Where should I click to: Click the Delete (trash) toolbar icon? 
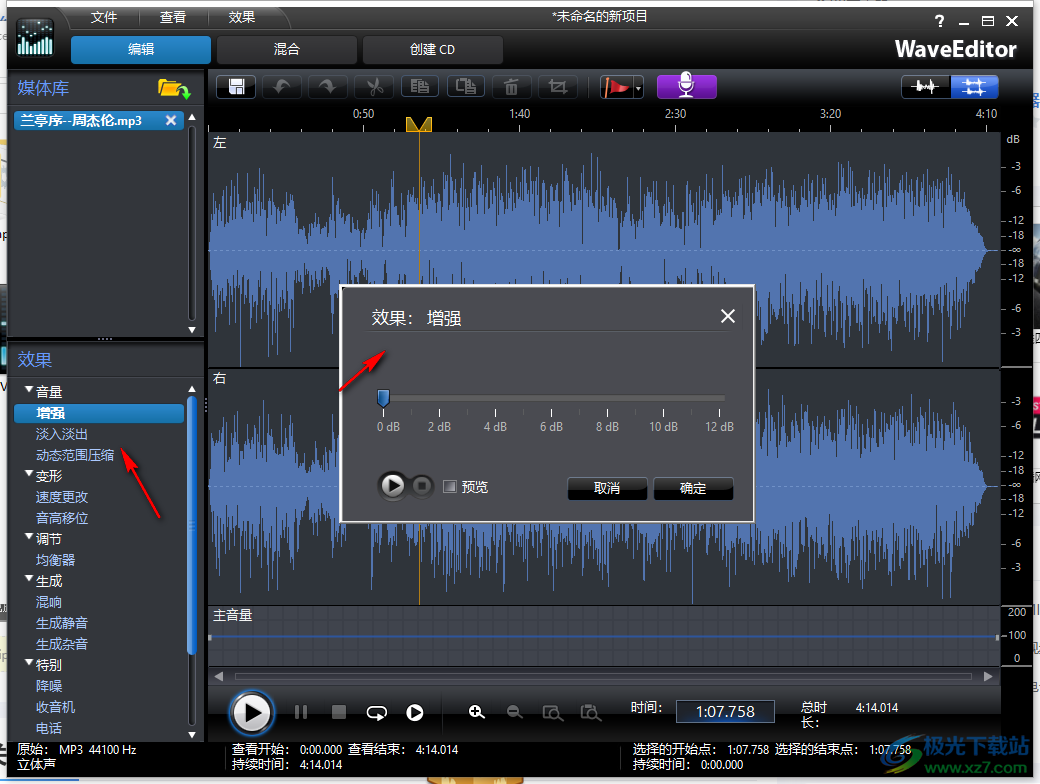511,87
